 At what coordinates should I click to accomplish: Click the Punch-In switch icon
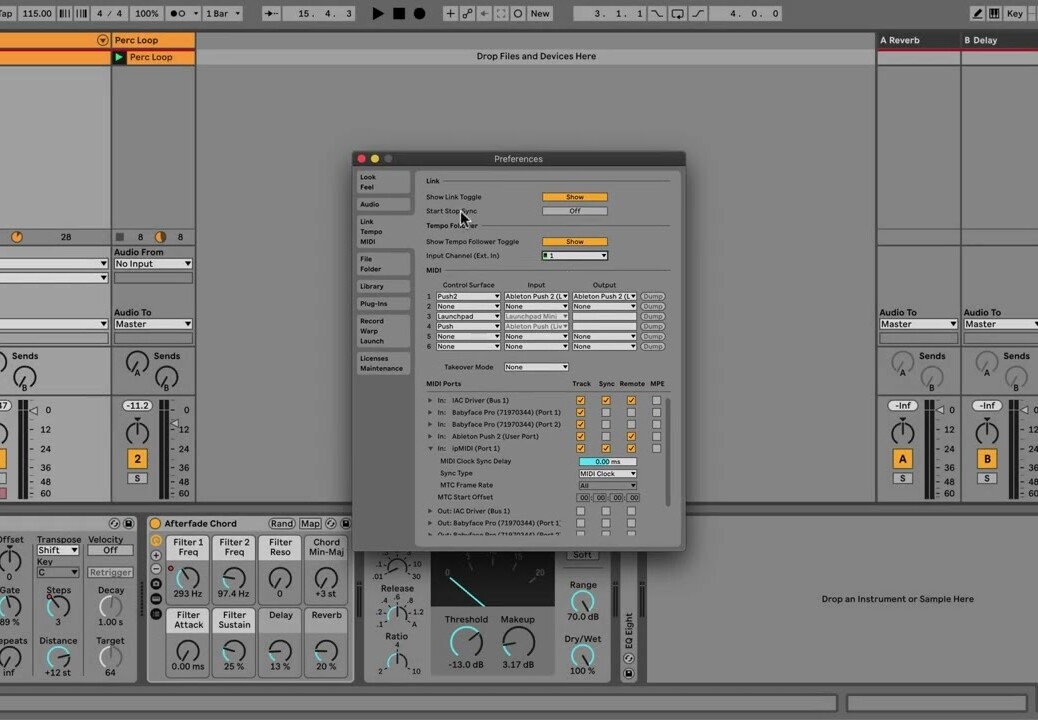coord(656,13)
